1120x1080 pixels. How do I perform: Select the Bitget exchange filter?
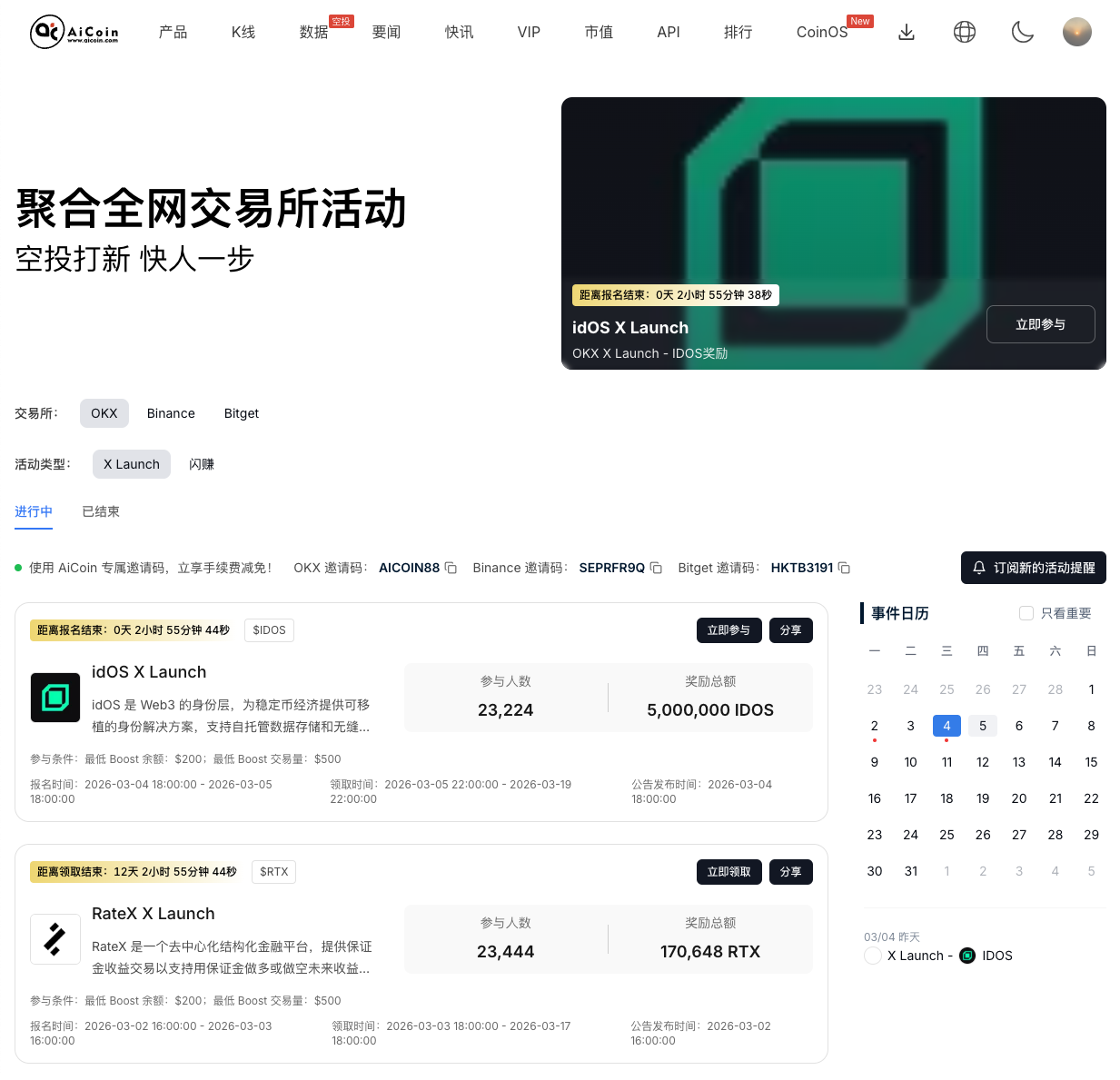[x=241, y=413]
